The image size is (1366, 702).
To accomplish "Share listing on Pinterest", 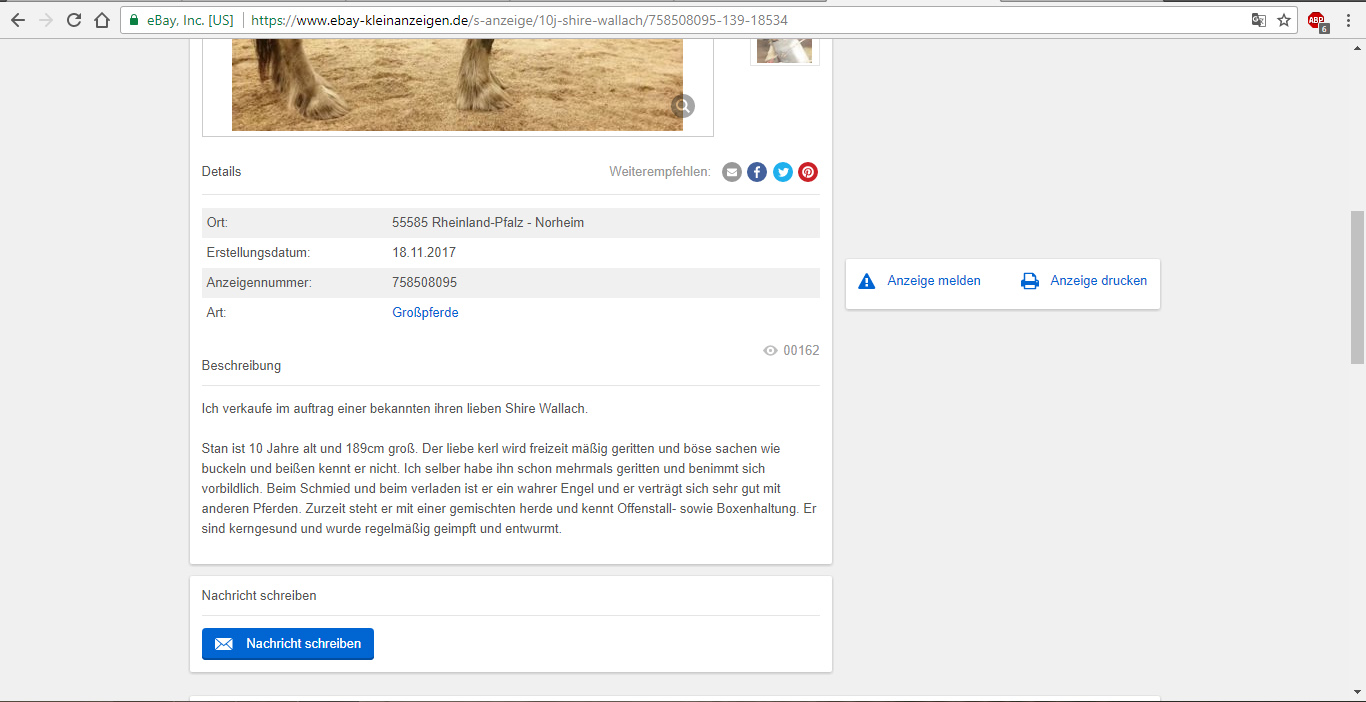I will (x=808, y=172).
